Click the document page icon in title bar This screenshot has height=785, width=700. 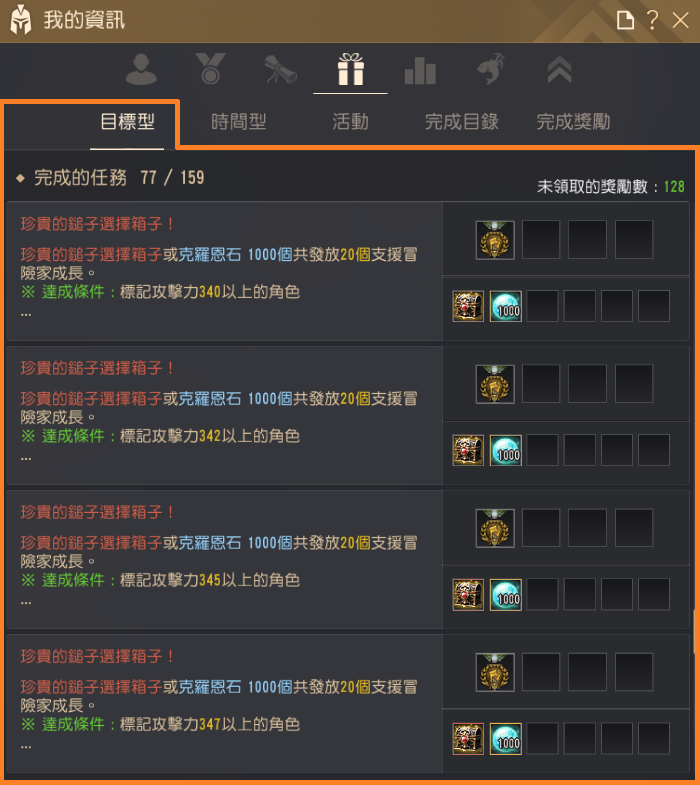625,21
